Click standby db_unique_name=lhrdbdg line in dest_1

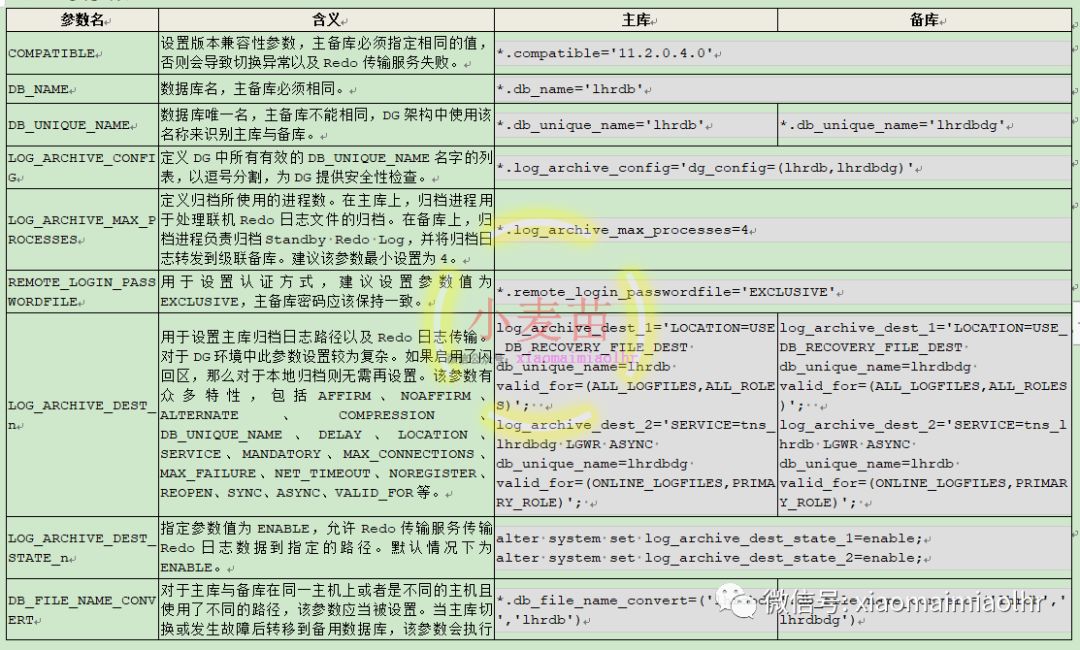pos(875,367)
